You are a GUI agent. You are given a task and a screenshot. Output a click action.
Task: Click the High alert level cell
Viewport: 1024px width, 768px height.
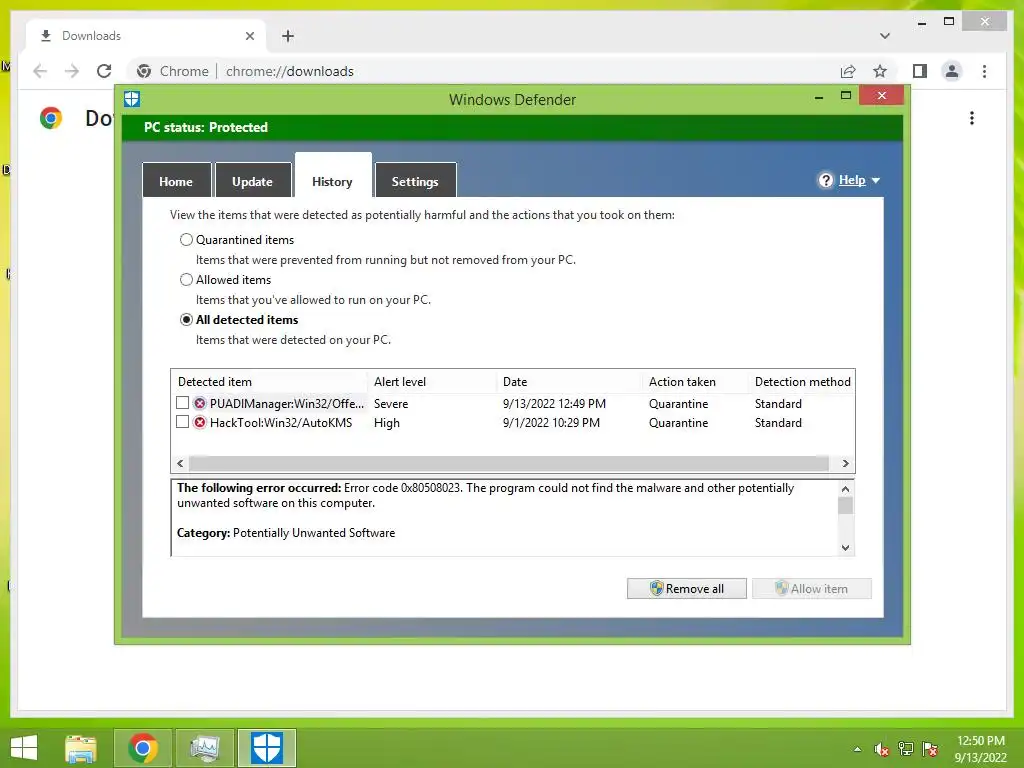pos(387,423)
